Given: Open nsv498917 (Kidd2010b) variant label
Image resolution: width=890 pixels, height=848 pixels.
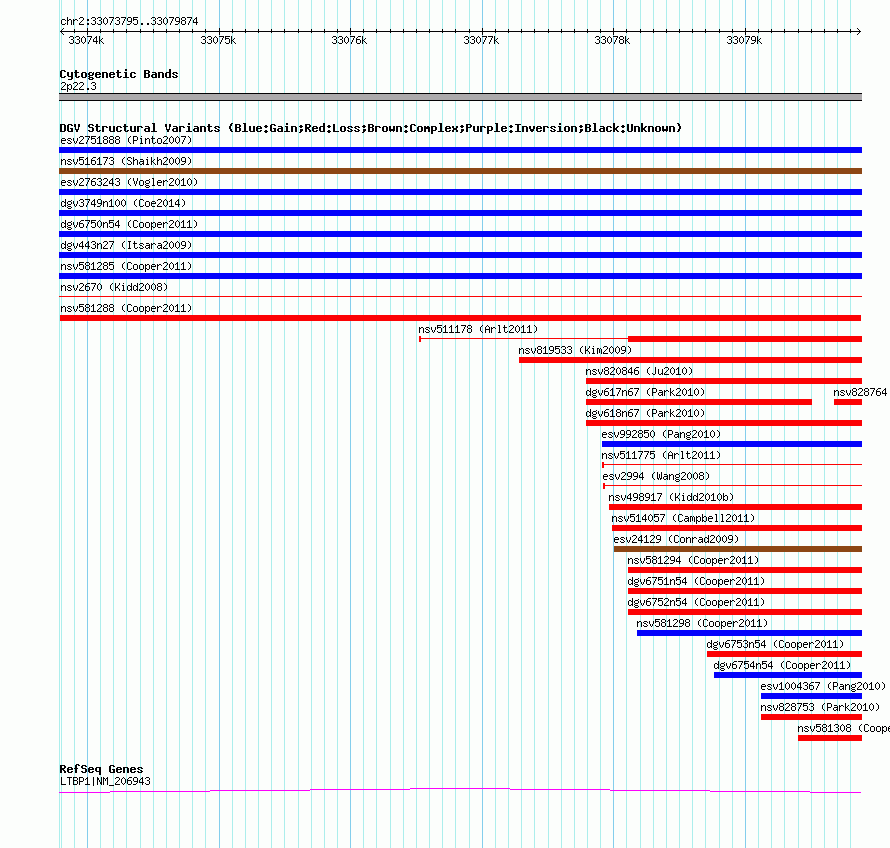Looking at the screenshot, I should [671, 497].
